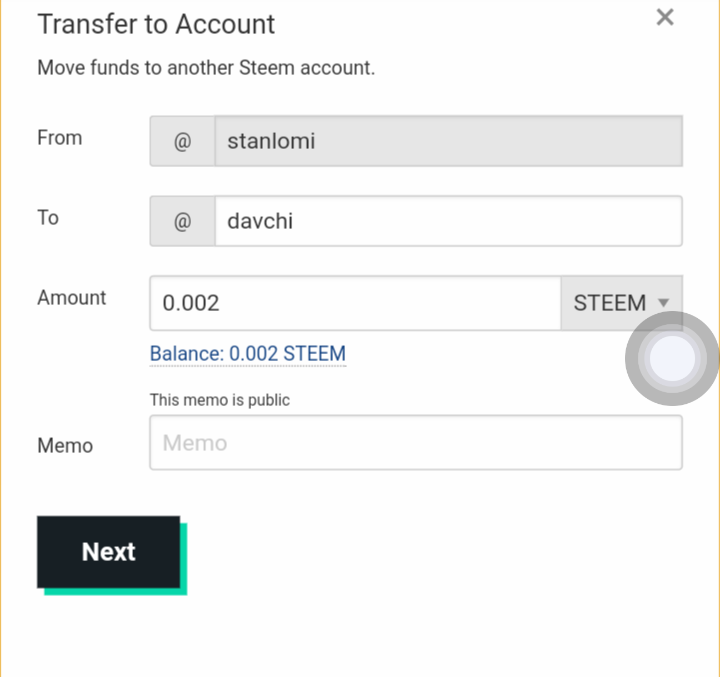Click the small triangle arrow next to STEEM
The height and width of the screenshot is (677, 720).
[663, 303]
